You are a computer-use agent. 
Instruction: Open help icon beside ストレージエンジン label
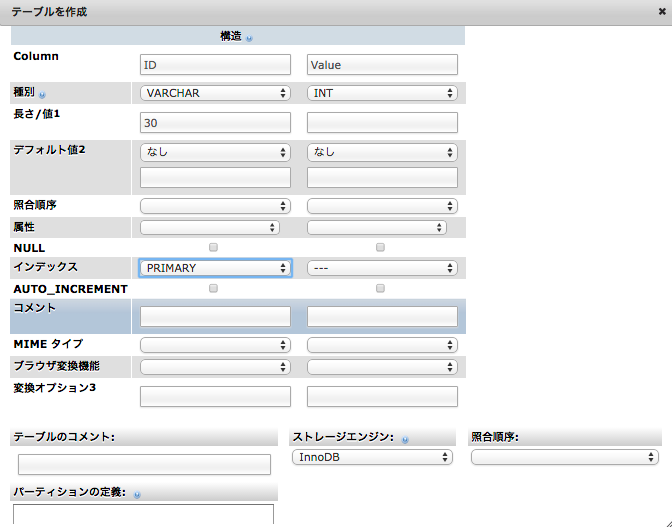[405, 439]
